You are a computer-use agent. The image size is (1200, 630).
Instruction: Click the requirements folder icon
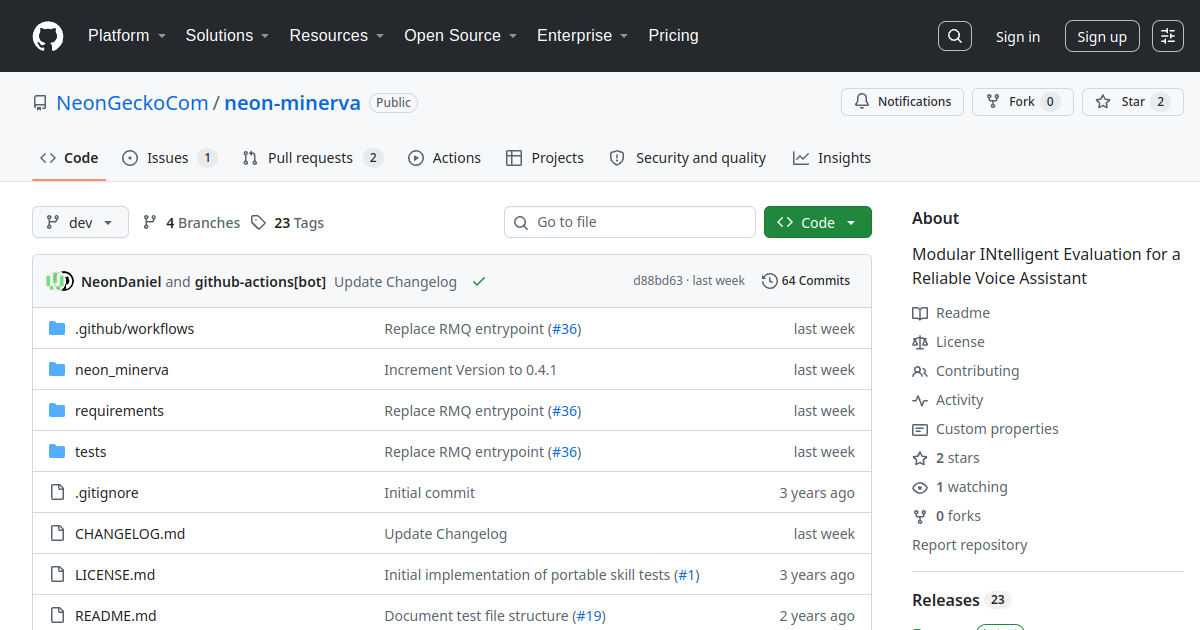(57, 411)
